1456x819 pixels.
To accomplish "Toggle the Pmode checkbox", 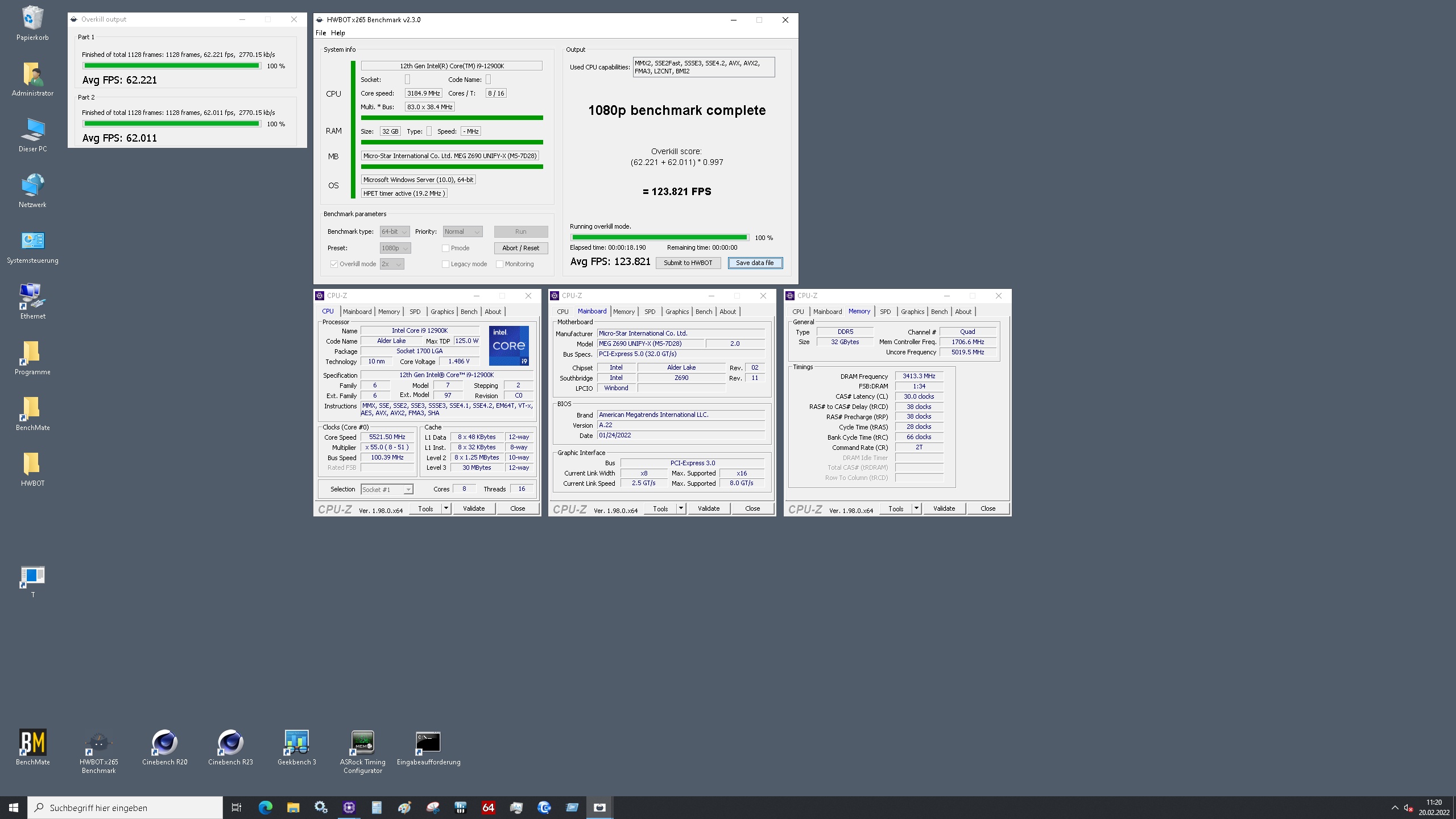I will point(445,248).
